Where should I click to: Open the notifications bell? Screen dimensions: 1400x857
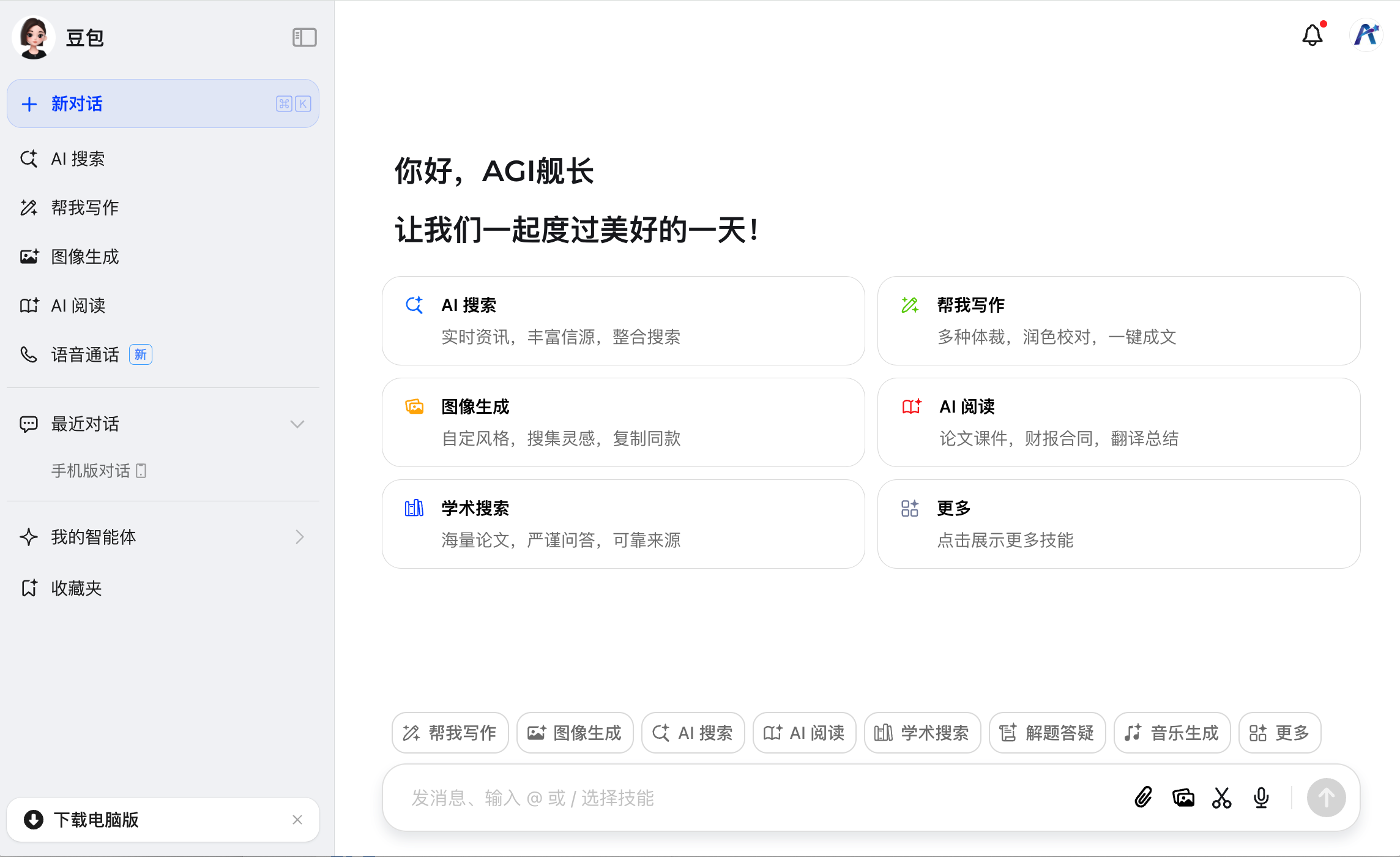1312,35
